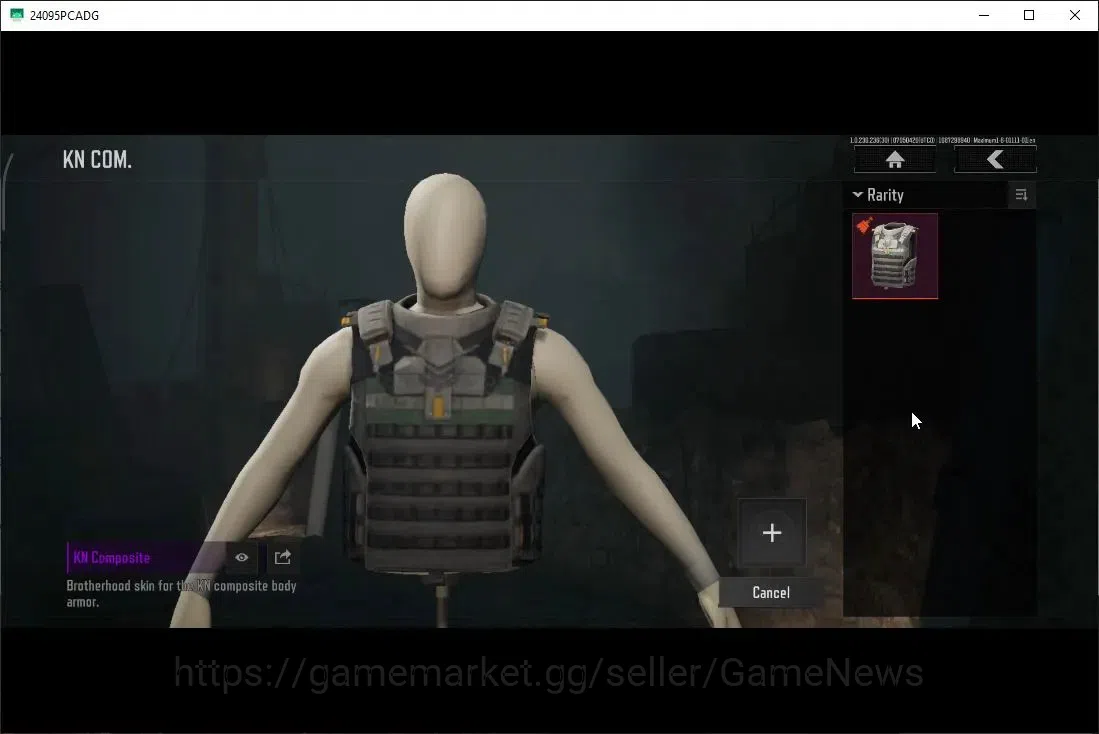Open the gamemarket.gg seller URL watermark
The width and height of the screenshot is (1099, 734).
pos(548,672)
